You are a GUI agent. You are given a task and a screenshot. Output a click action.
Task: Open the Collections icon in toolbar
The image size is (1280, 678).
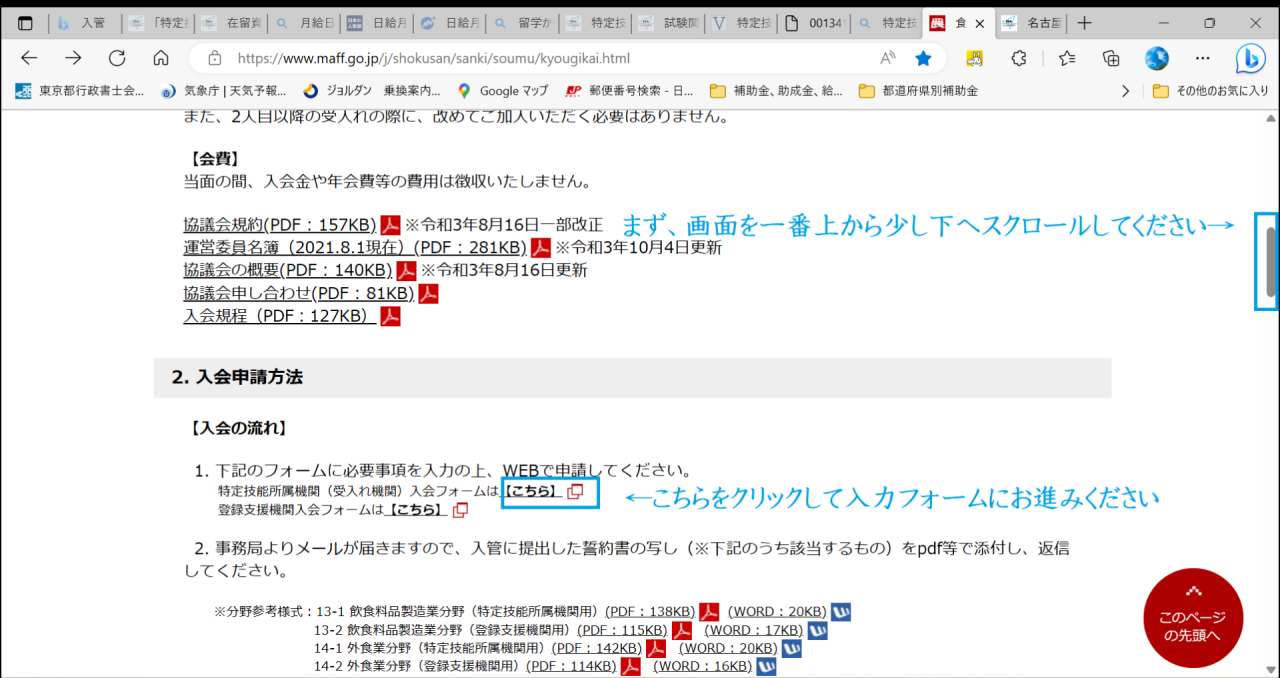[x=1111, y=58]
